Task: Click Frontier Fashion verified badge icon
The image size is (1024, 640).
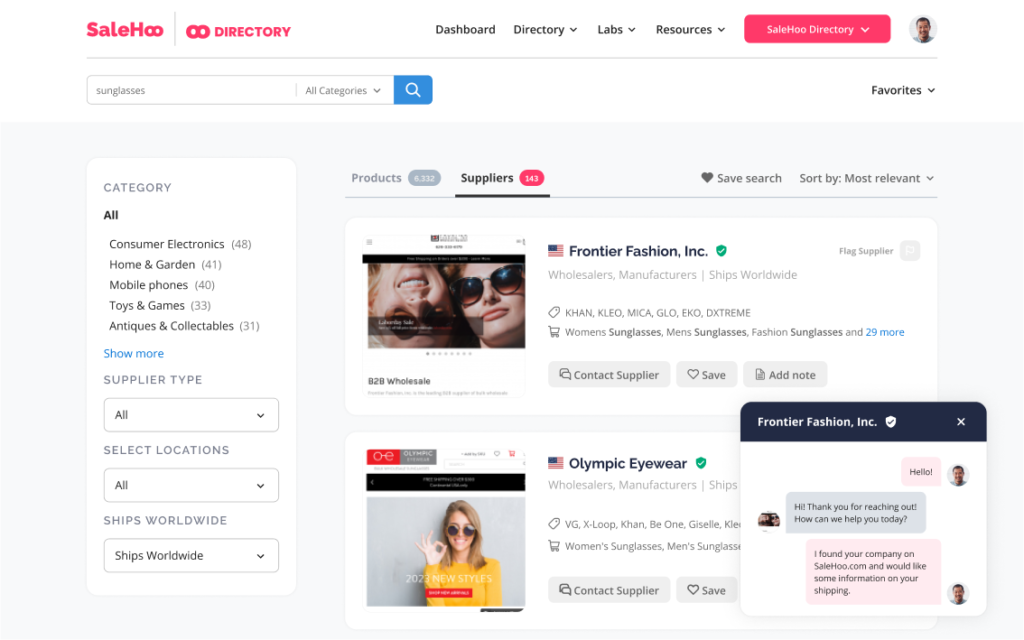Action: [721, 251]
